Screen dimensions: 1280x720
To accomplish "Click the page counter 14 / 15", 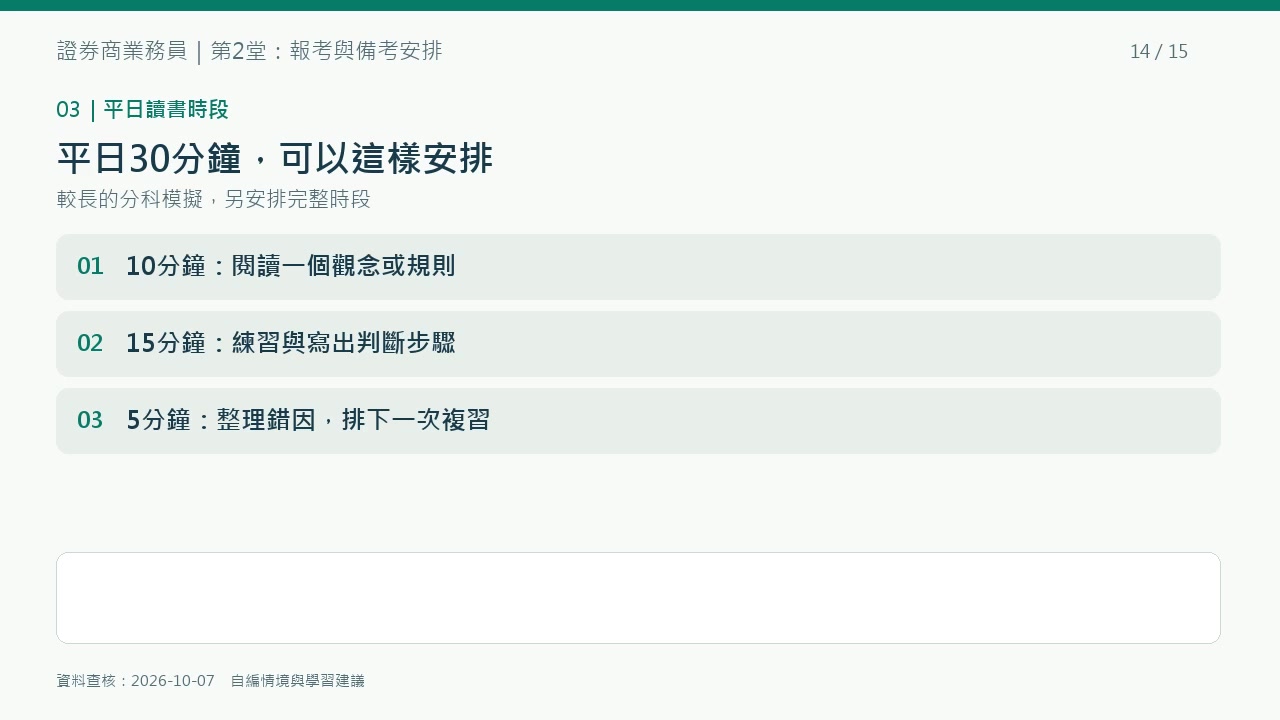I will [1159, 52].
